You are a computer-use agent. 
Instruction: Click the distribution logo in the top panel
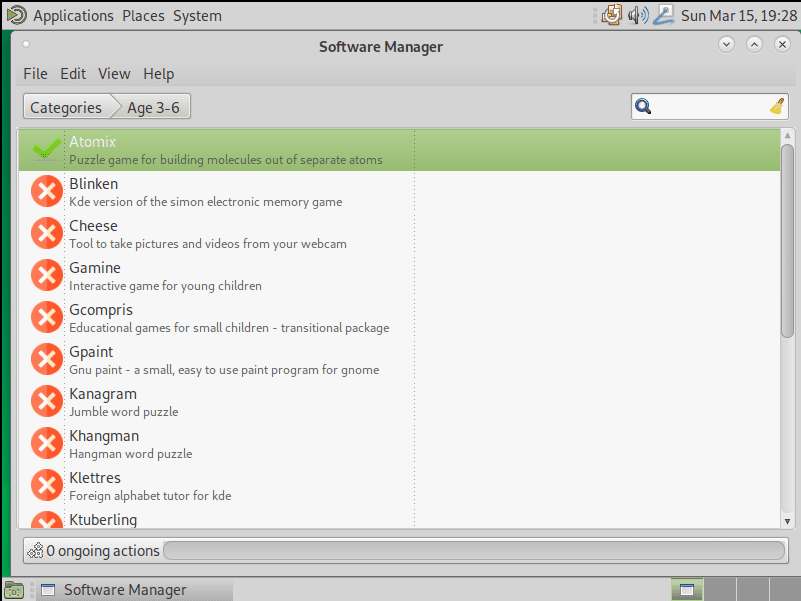[x=16, y=15]
